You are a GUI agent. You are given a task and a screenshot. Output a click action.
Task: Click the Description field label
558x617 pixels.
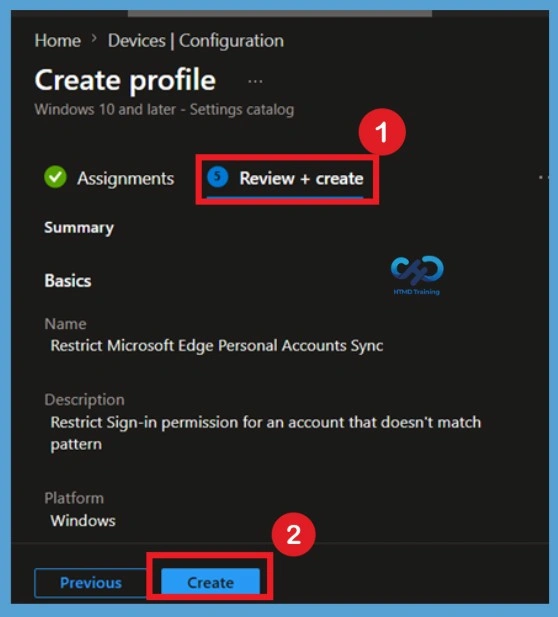[85, 400]
